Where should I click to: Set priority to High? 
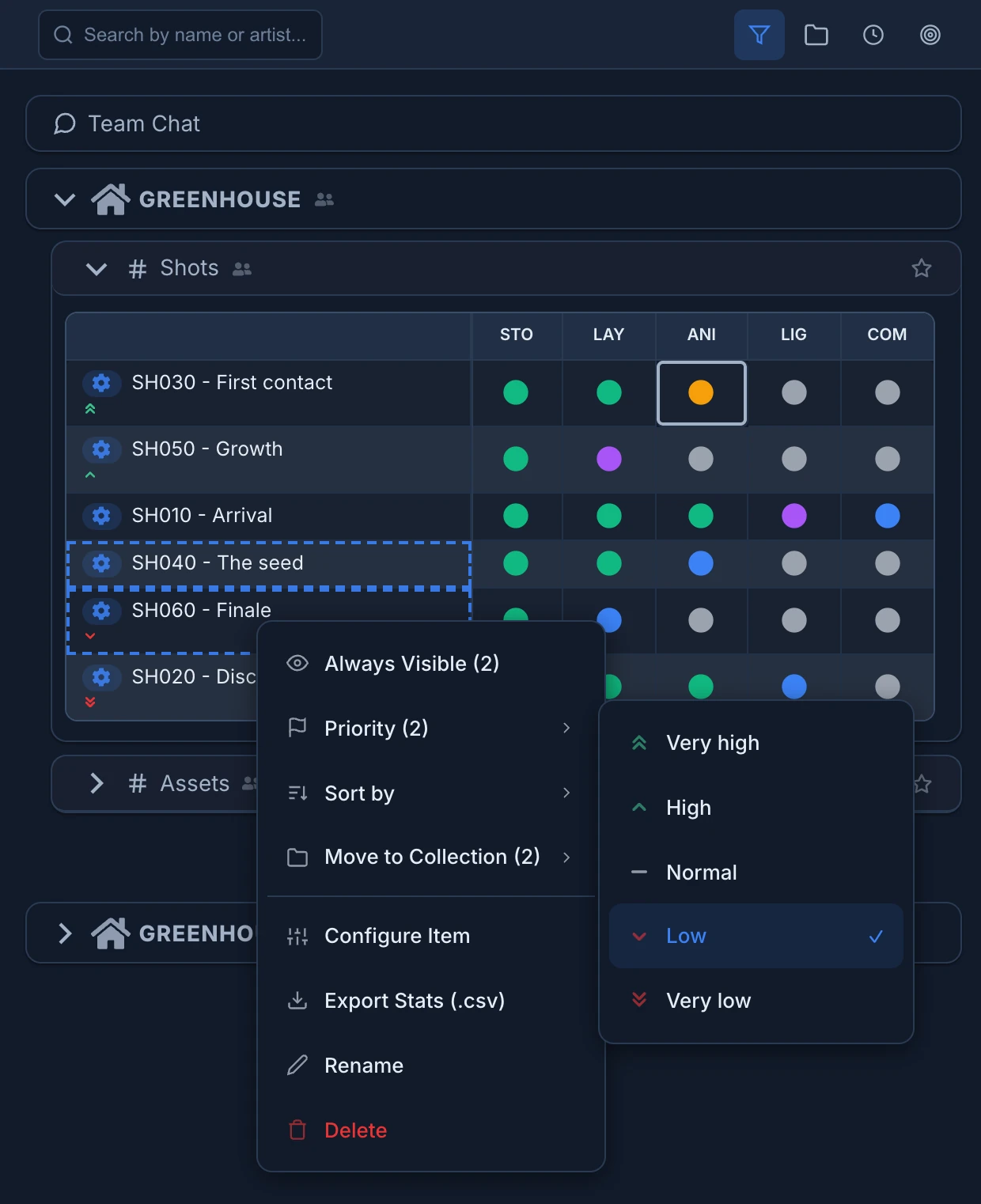756,808
